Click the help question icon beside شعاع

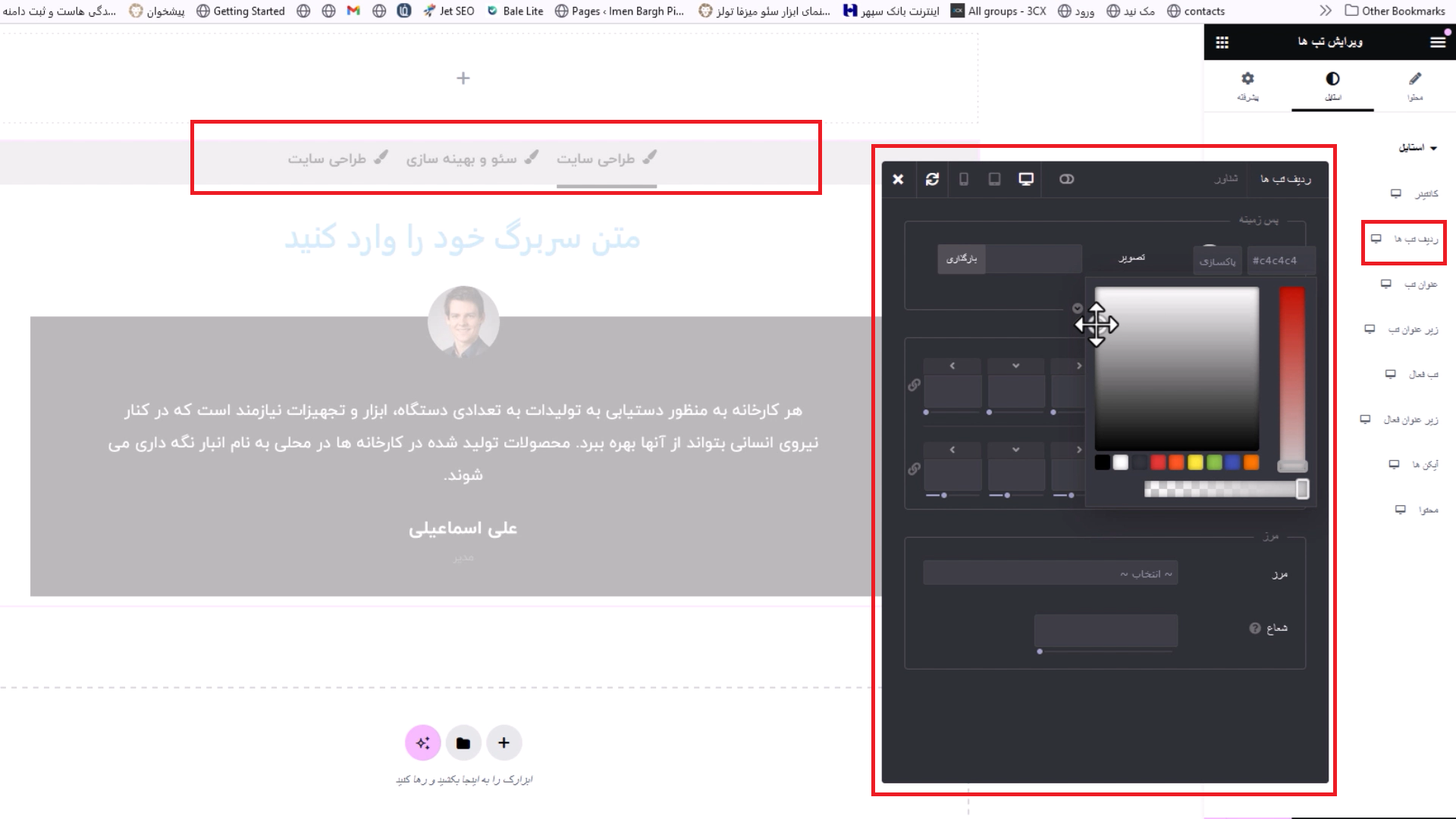point(1255,629)
